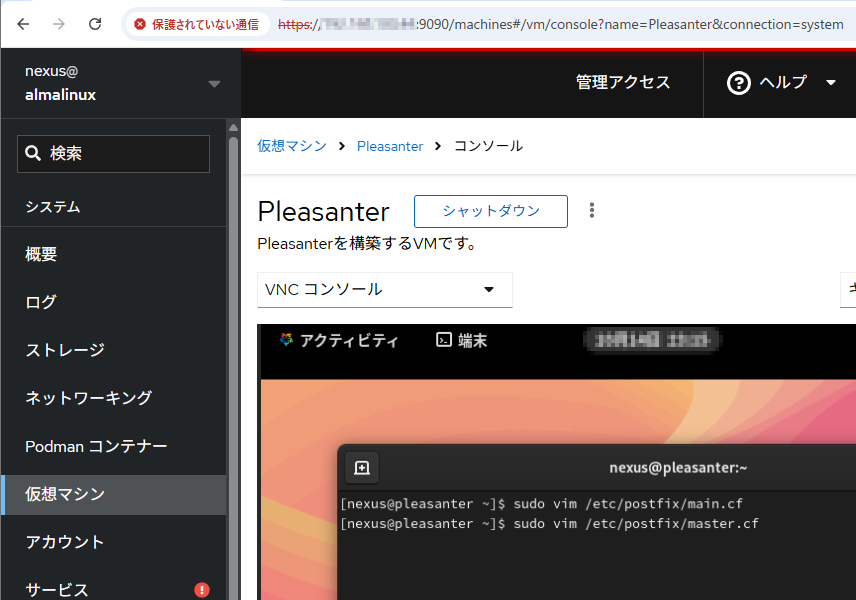Click the not-secure warning icon
Viewport: 856px width, 600px height.
click(140, 24)
